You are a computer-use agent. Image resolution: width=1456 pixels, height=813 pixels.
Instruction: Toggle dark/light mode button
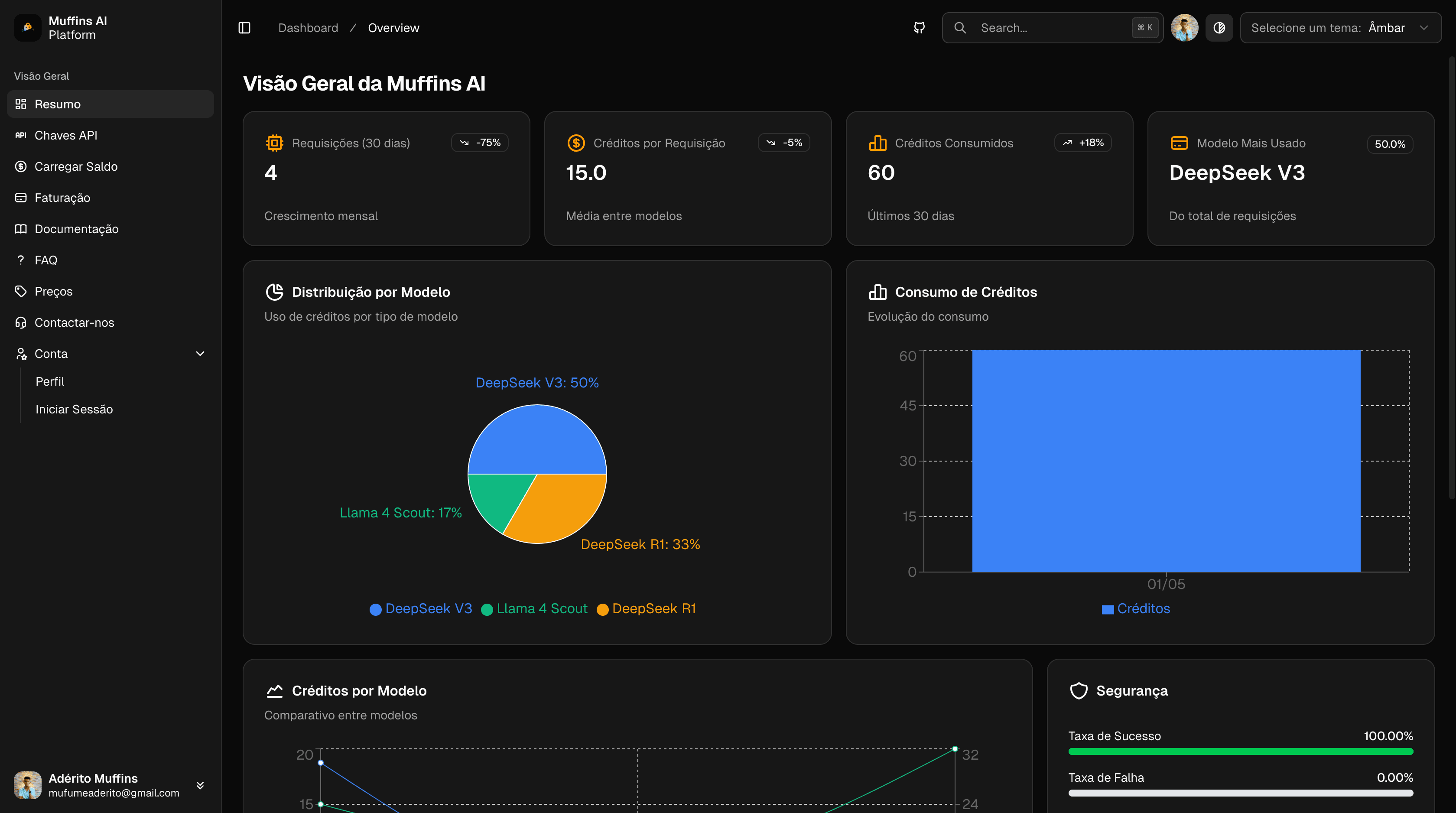pyautogui.click(x=1219, y=28)
